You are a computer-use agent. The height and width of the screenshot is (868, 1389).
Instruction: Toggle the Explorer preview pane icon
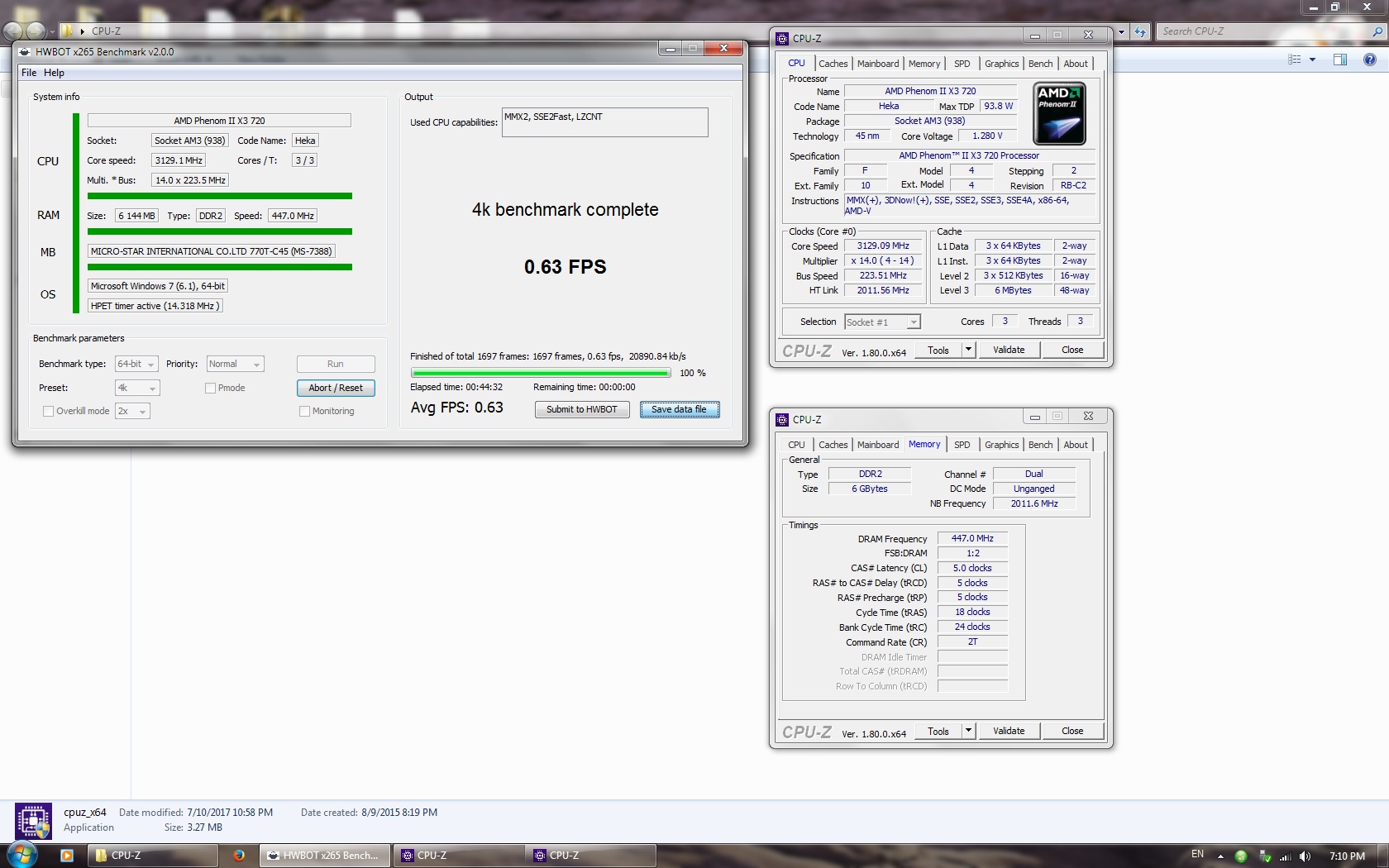point(1340,60)
